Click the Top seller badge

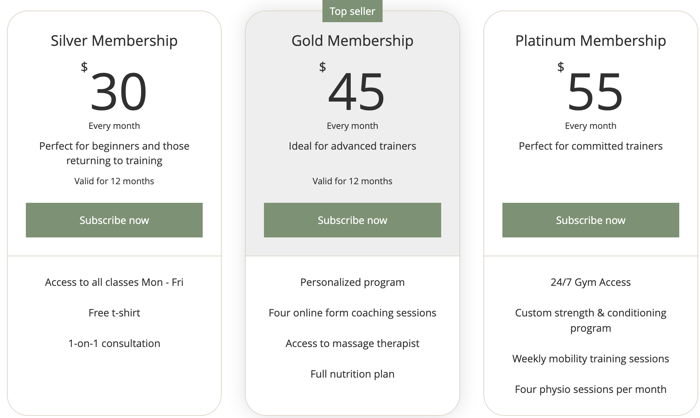pos(352,11)
